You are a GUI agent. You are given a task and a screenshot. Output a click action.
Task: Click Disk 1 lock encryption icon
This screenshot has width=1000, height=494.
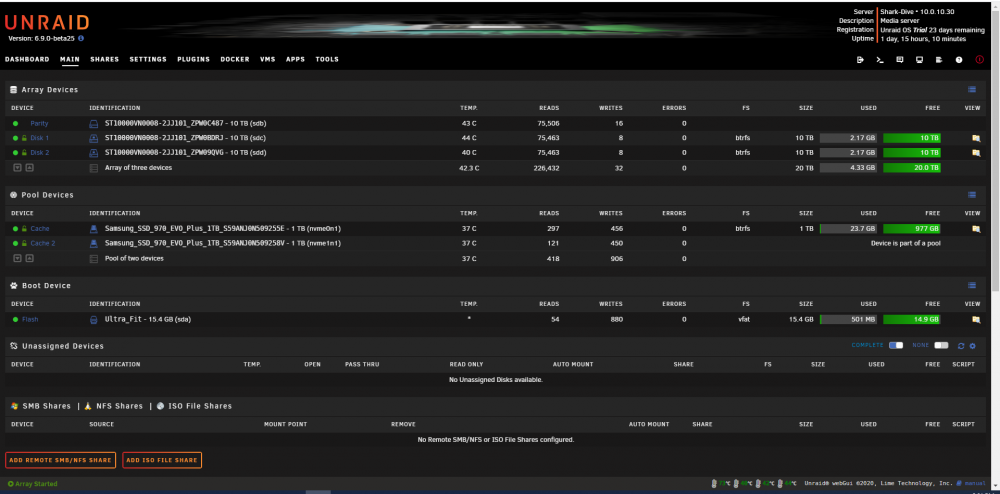tap(24, 138)
